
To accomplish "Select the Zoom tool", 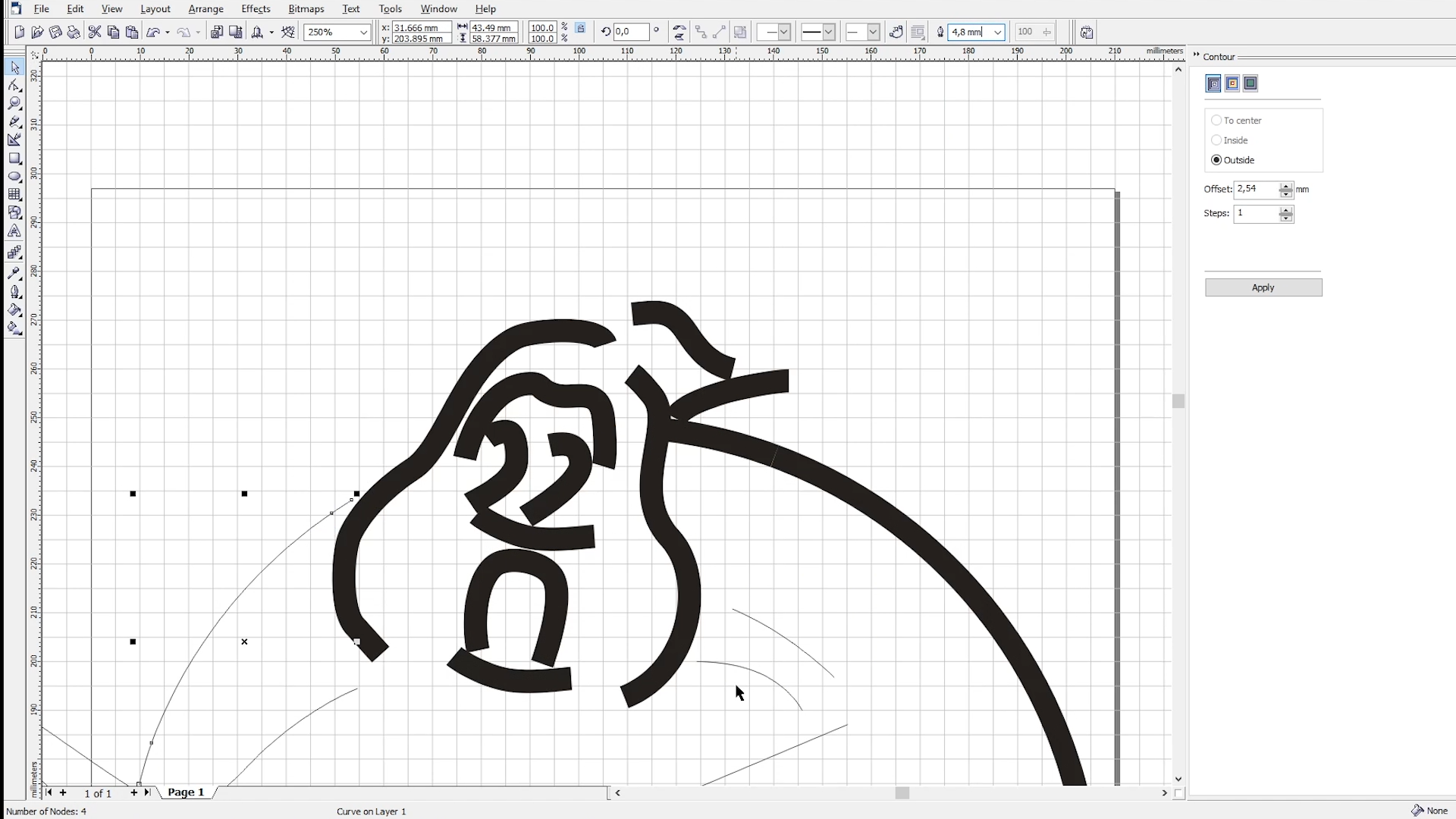I will click(14, 104).
